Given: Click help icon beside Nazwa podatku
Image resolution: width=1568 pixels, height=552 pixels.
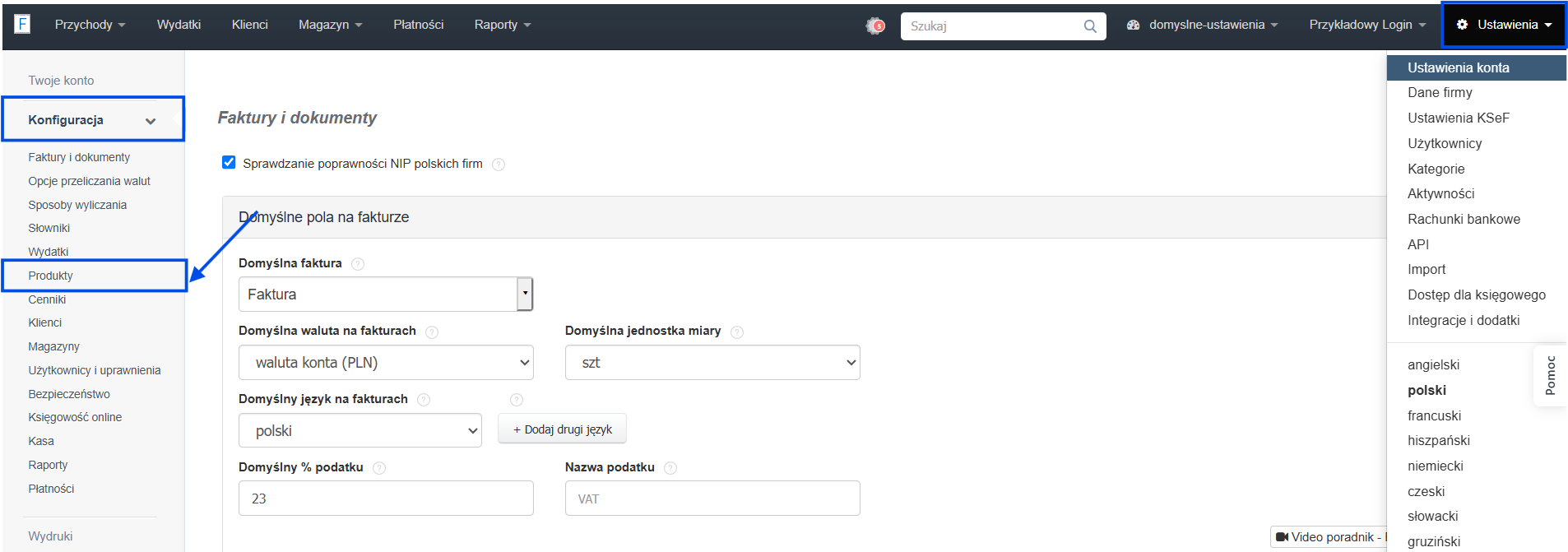Looking at the screenshot, I should (x=670, y=468).
